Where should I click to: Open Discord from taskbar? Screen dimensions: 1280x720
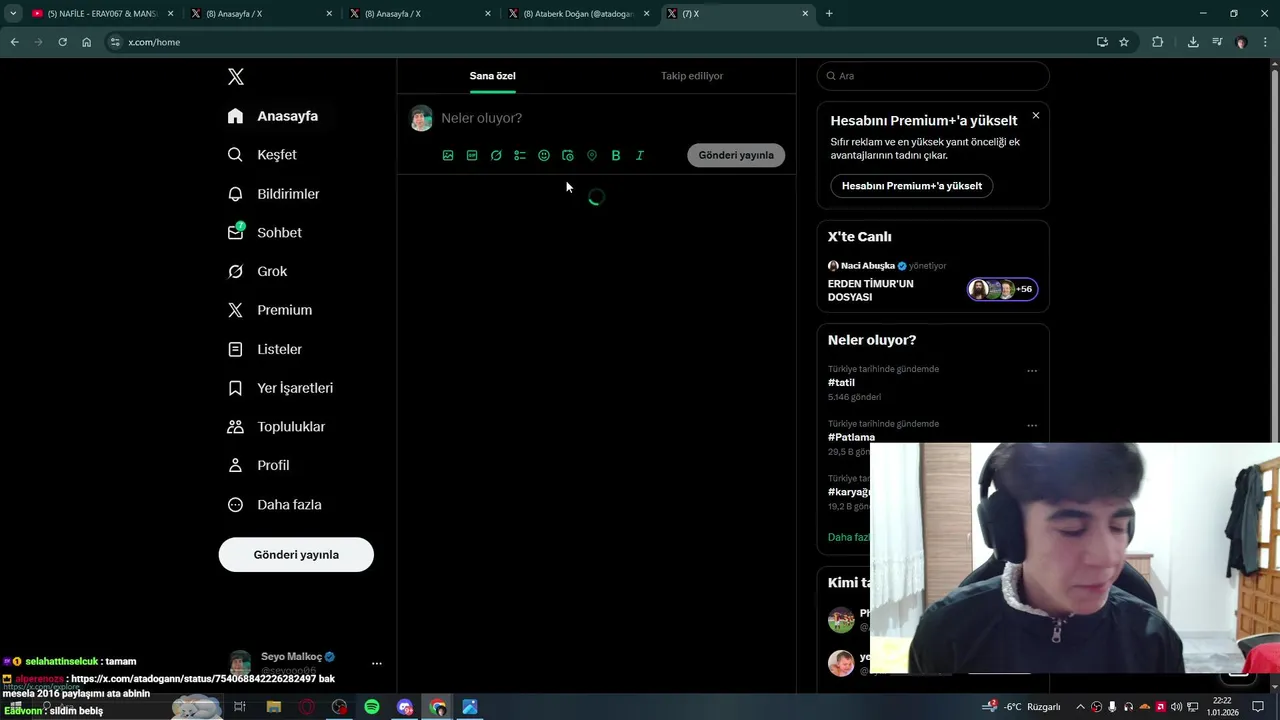click(405, 707)
